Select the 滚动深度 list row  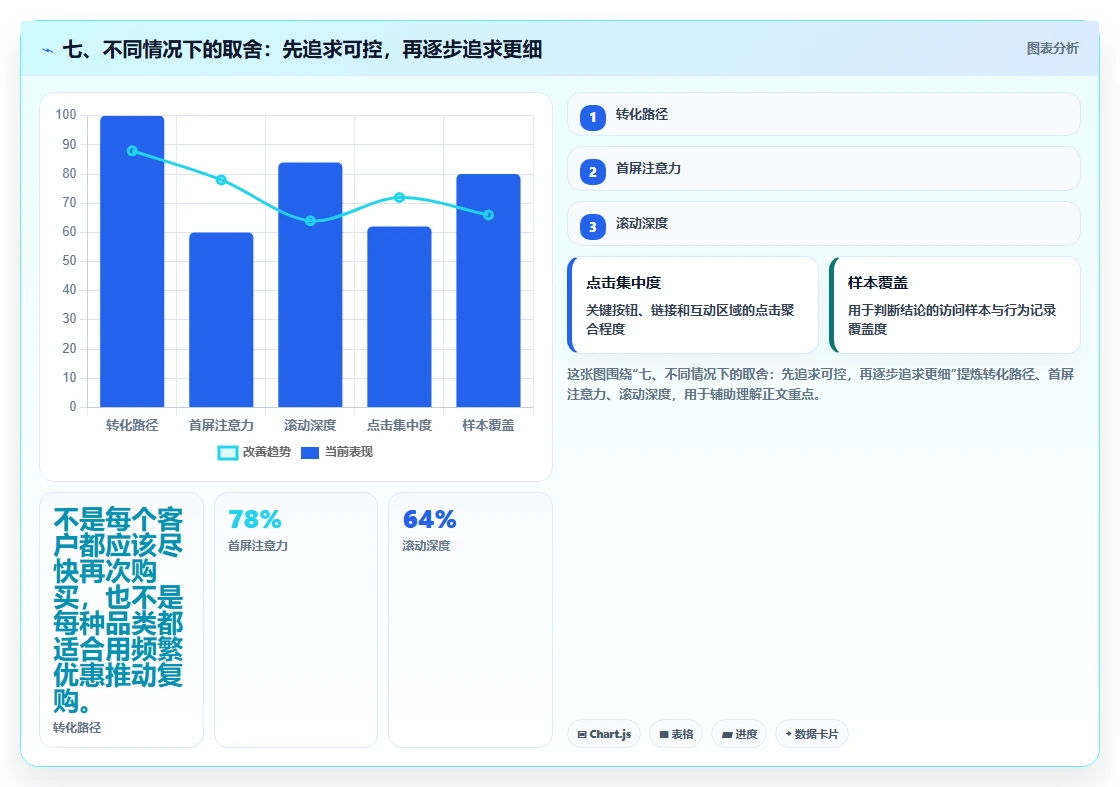point(824,224)
